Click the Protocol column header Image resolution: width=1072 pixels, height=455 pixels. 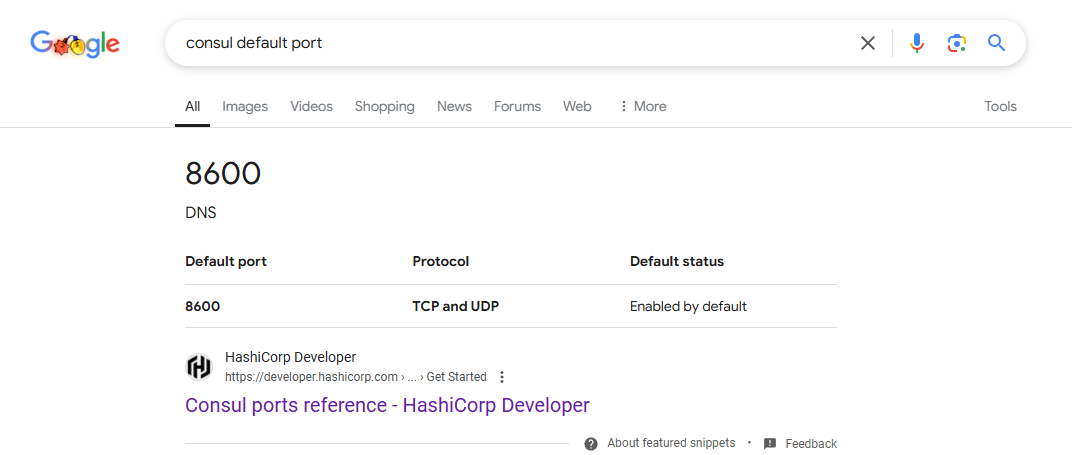click(441, 262)
